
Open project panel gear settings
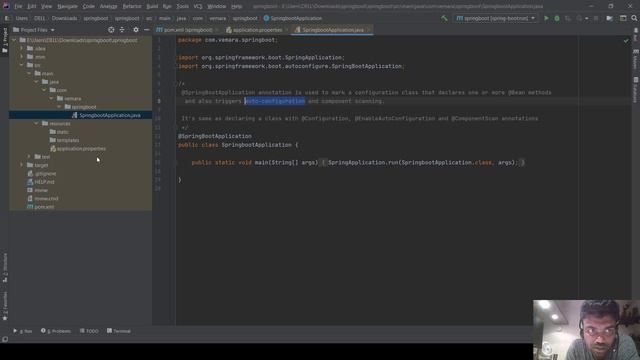coord(136,30)
